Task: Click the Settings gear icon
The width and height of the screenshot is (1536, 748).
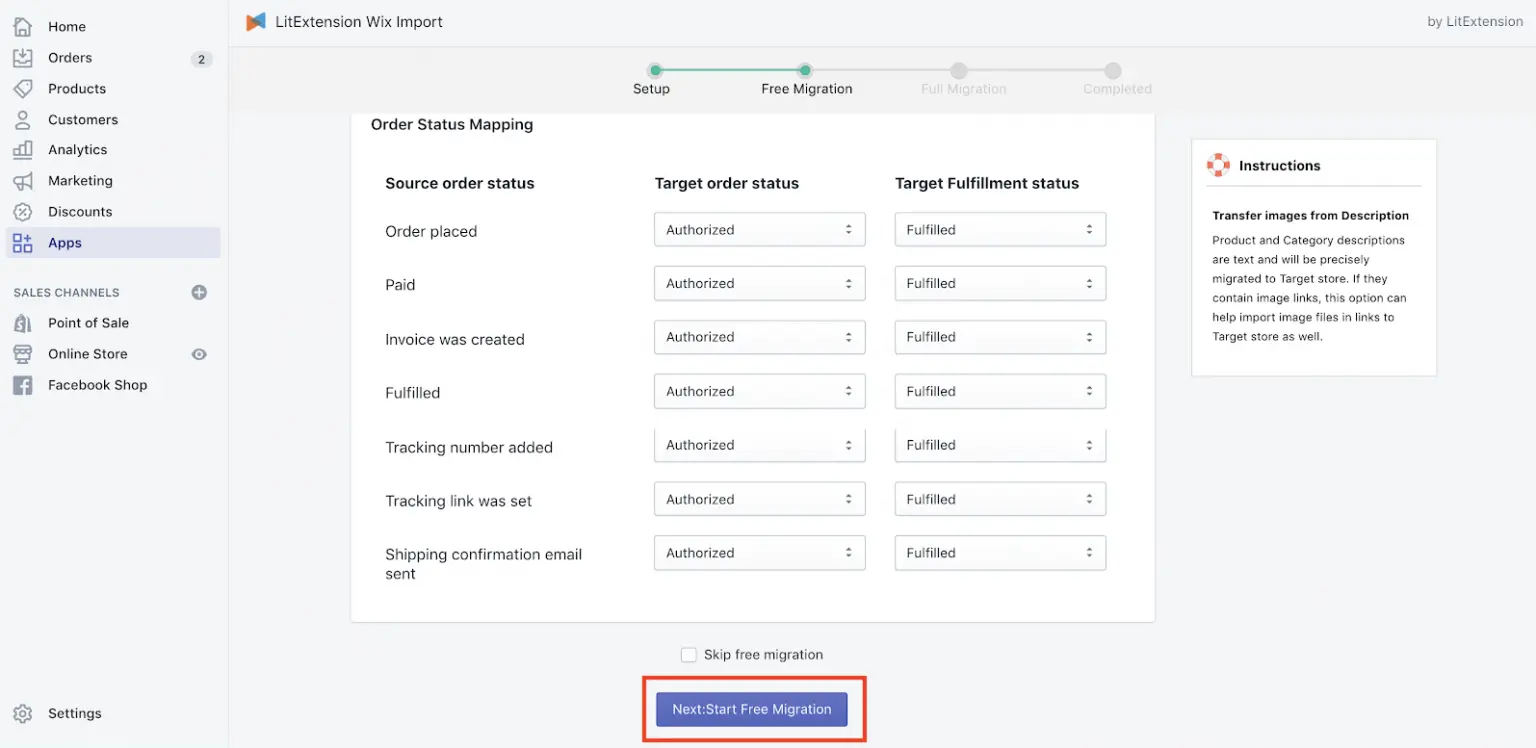Action: point(22,714)
